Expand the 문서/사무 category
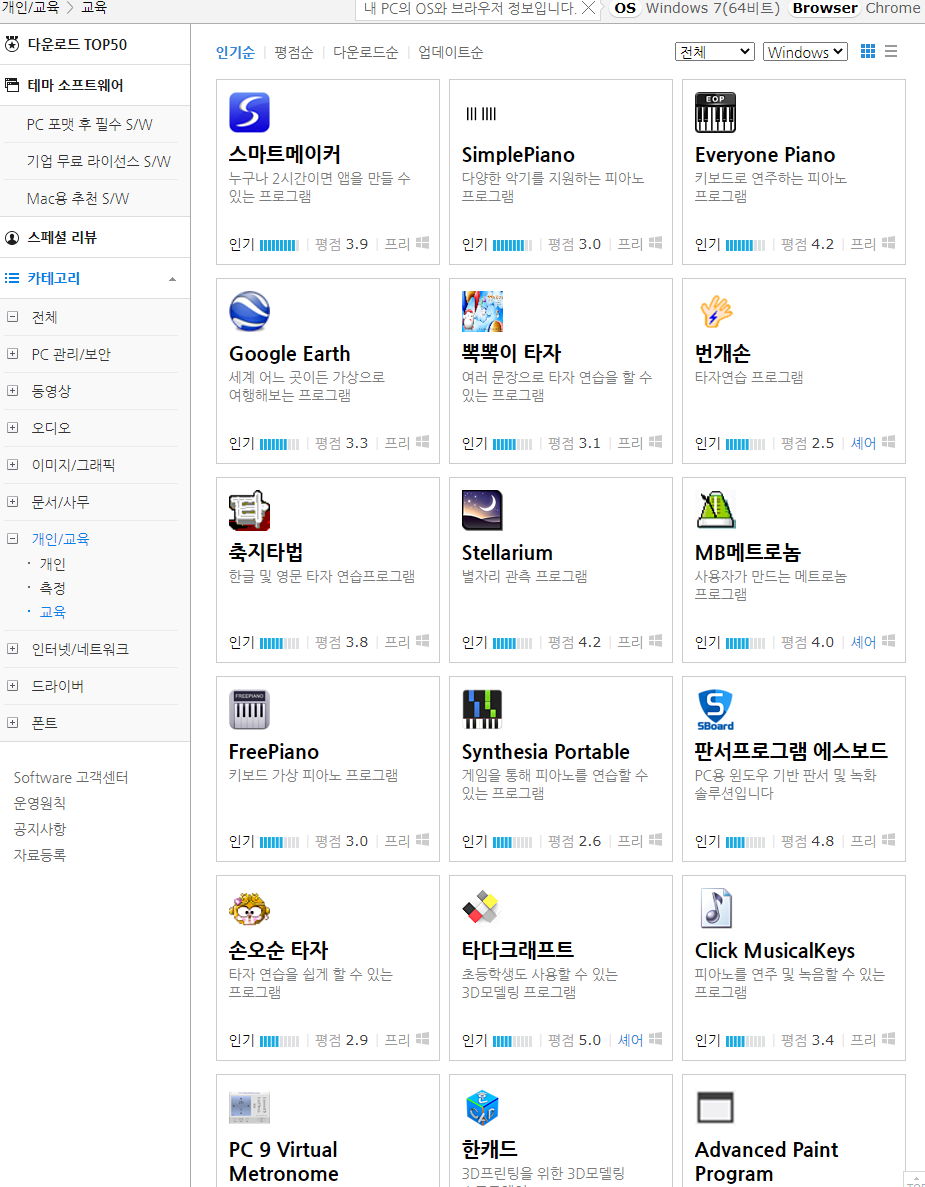The image size is (925, 1187). click(x=12, y=501)
